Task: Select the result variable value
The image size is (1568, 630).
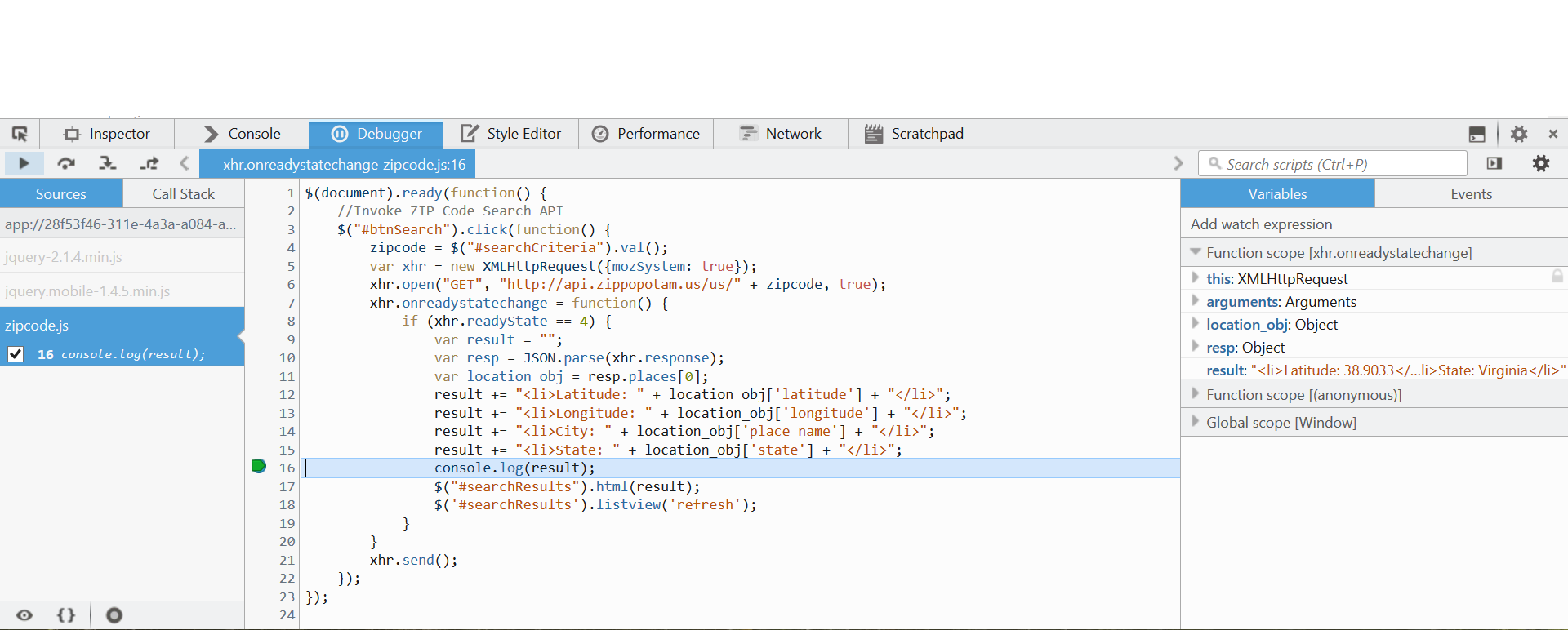Action: click(1407, 370)
